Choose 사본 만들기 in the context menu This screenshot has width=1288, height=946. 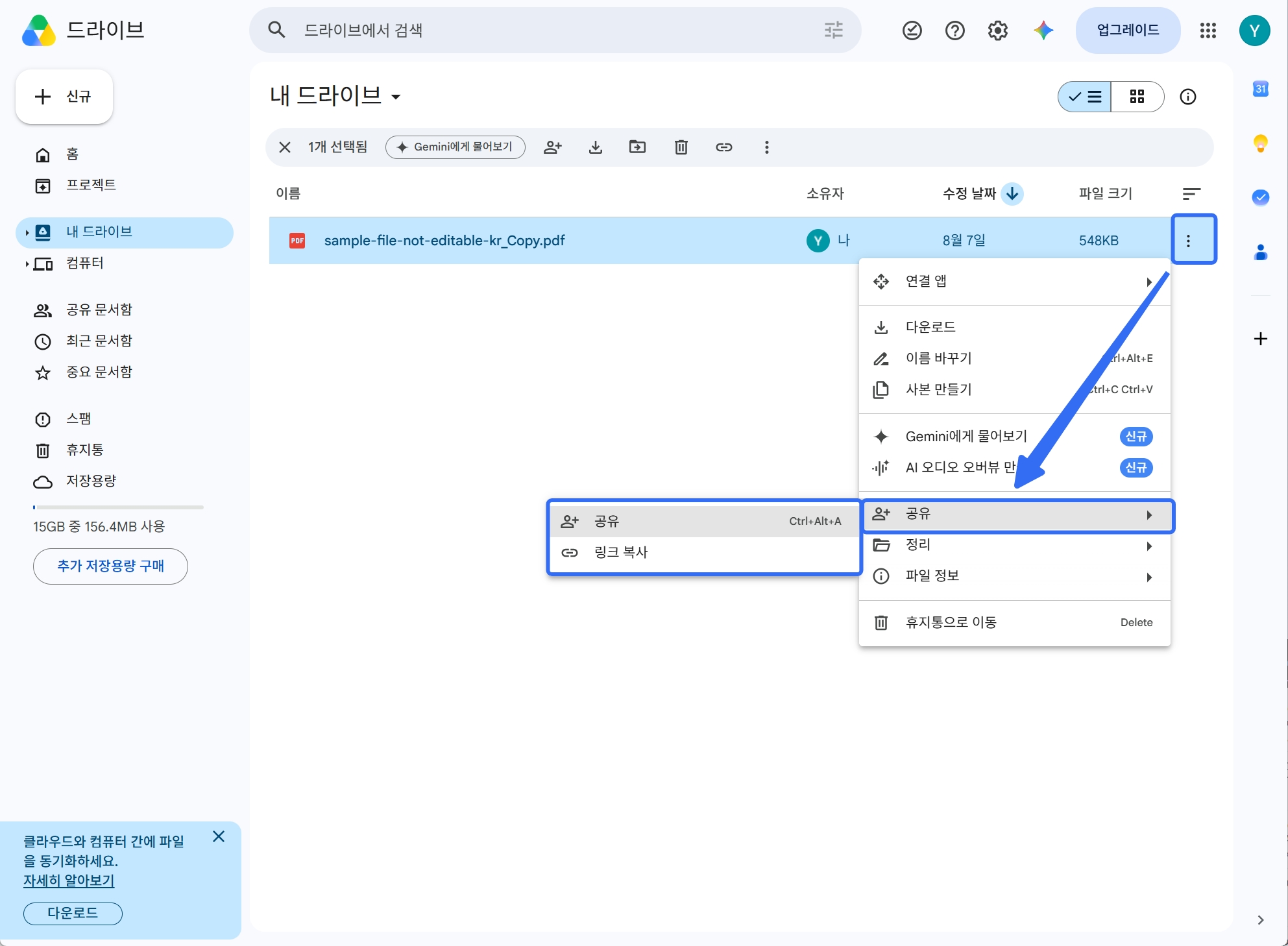pos(1014,389)
